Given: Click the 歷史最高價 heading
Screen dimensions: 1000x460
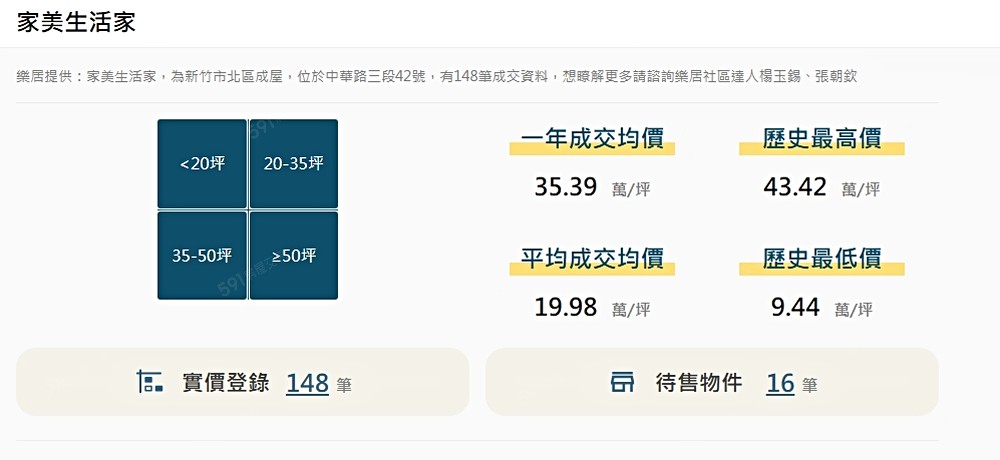Looking at the screenshot, I should (822, 140).
